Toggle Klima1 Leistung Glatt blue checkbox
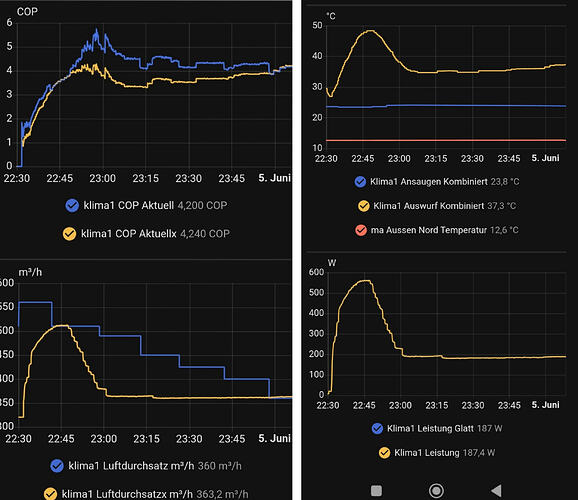The width and height of the screenshot is (578, 500). tap(377, 428)
